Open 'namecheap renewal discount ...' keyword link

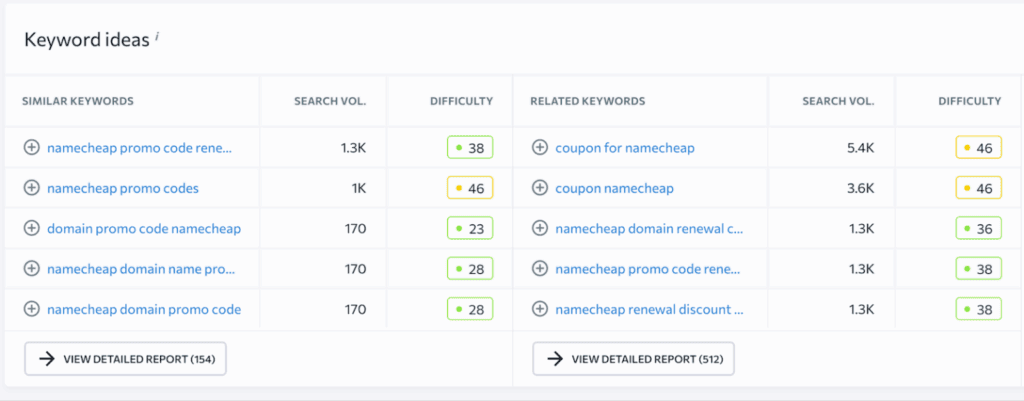(x=649, y=310)
